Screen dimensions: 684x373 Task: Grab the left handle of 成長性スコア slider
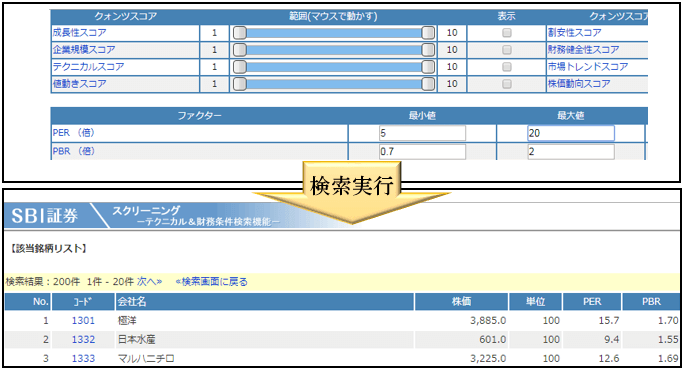click(x=239, y=33)
